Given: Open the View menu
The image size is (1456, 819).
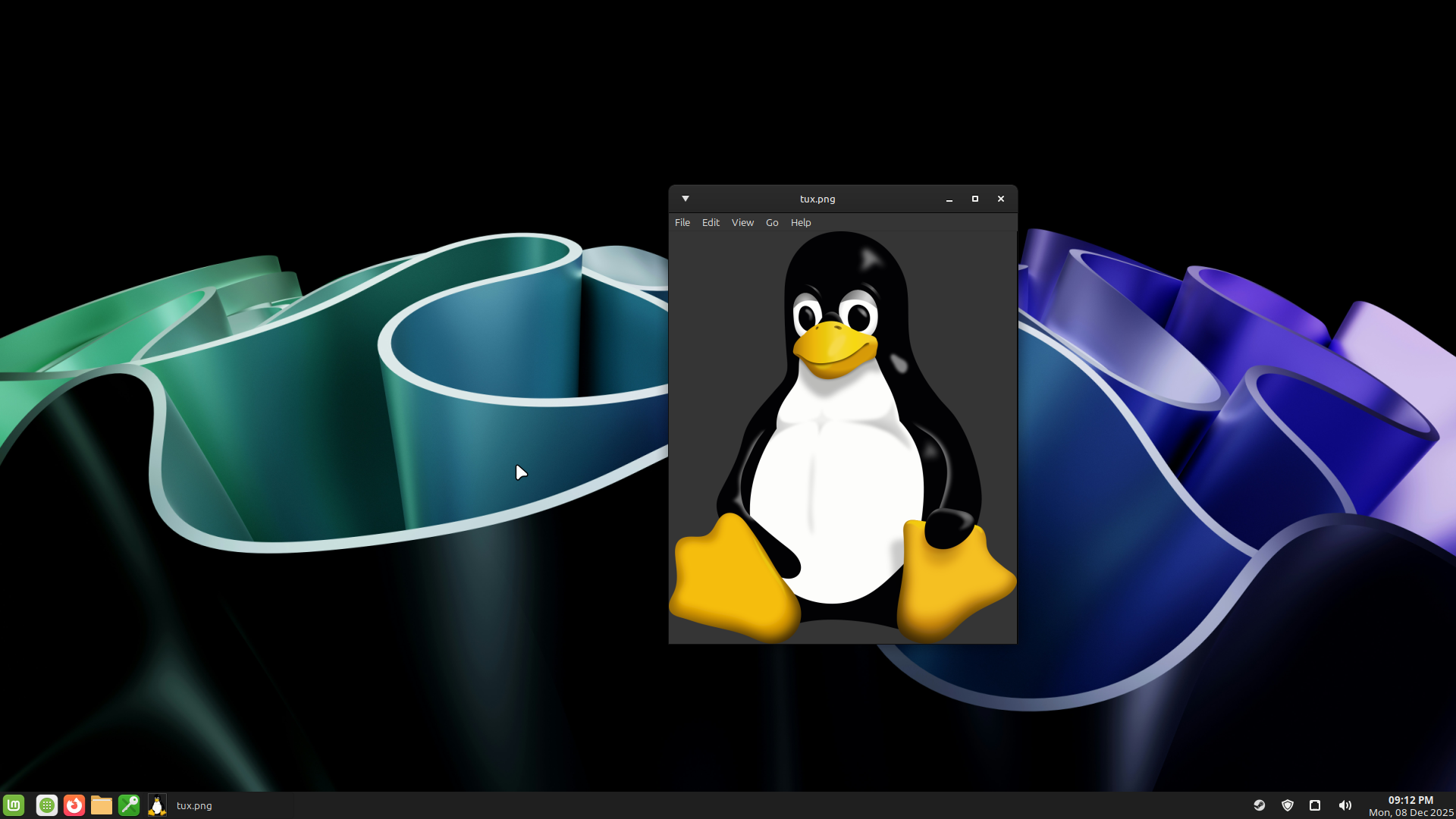Looking at the screenshot, I should [x=742, y=222].
